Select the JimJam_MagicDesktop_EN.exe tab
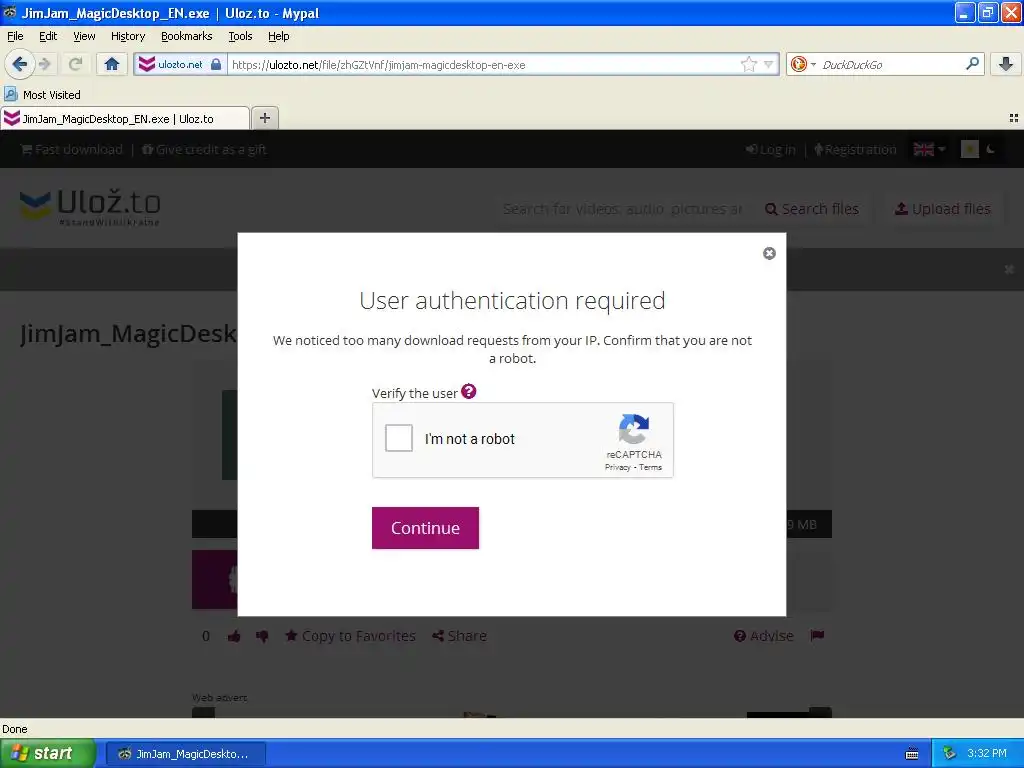Screen dimensions: 1024x768 [124, 119]
